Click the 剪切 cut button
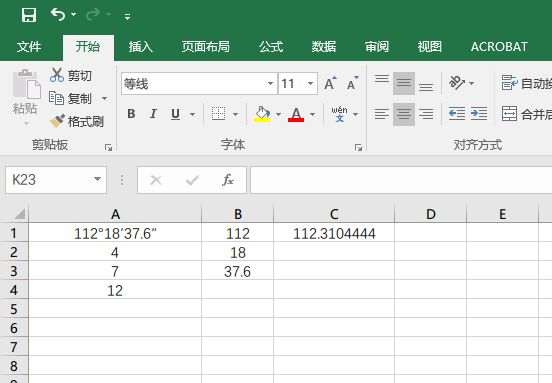 (x=71, y=75)
